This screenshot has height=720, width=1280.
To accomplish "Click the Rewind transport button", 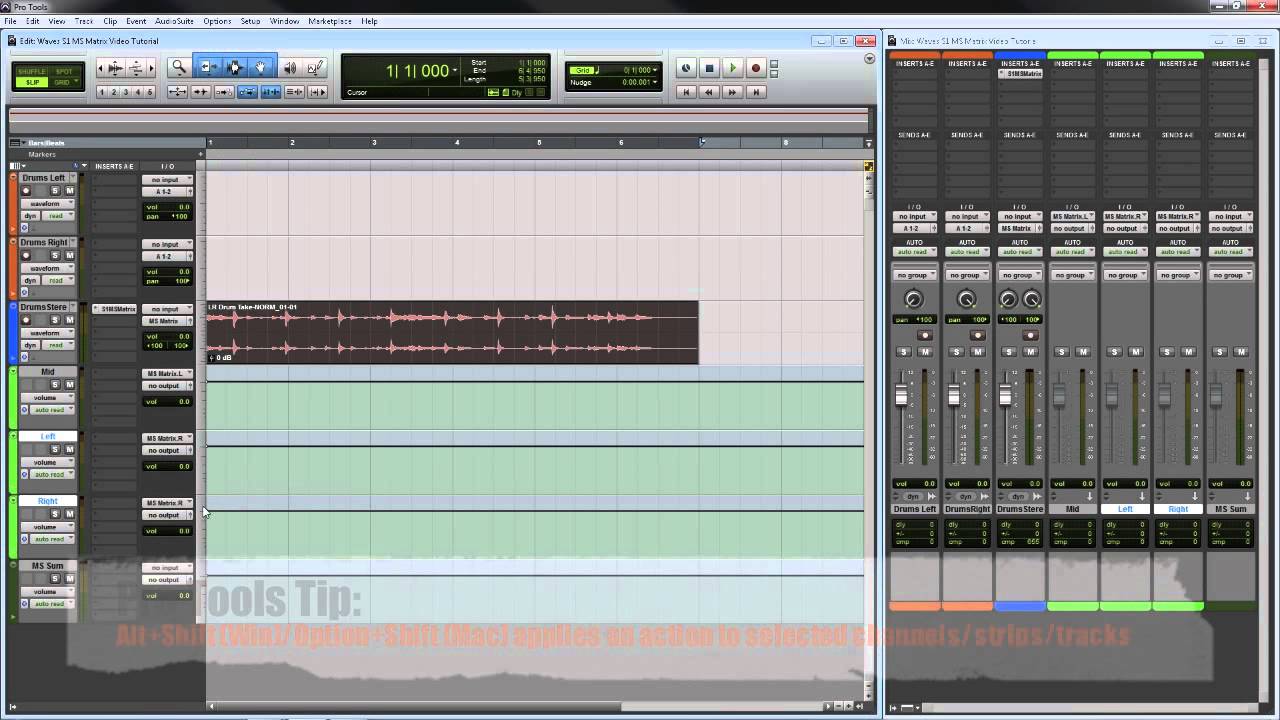I will pyautogui.click(x=709, y=92).
